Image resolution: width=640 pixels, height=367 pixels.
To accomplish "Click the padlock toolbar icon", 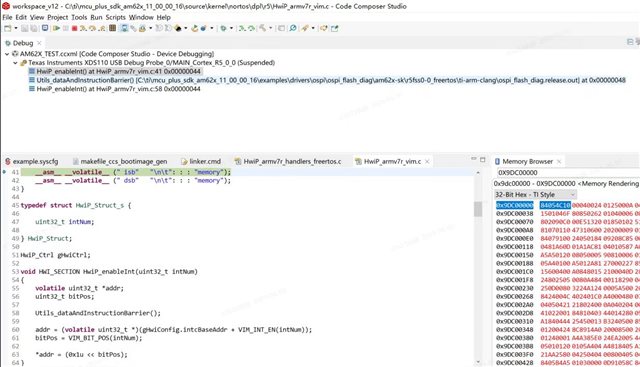I will pyautogui.click(x=142, y=28).
